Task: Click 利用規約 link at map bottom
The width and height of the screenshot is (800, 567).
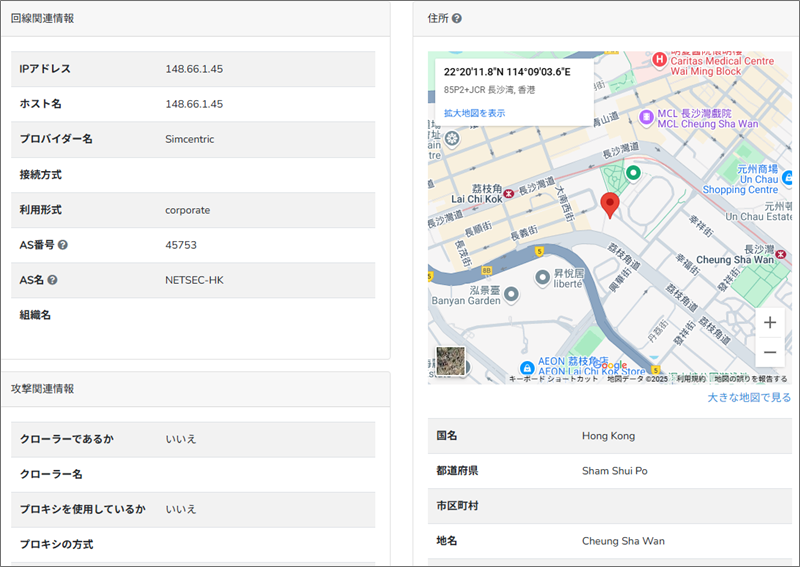Action: 691,379
